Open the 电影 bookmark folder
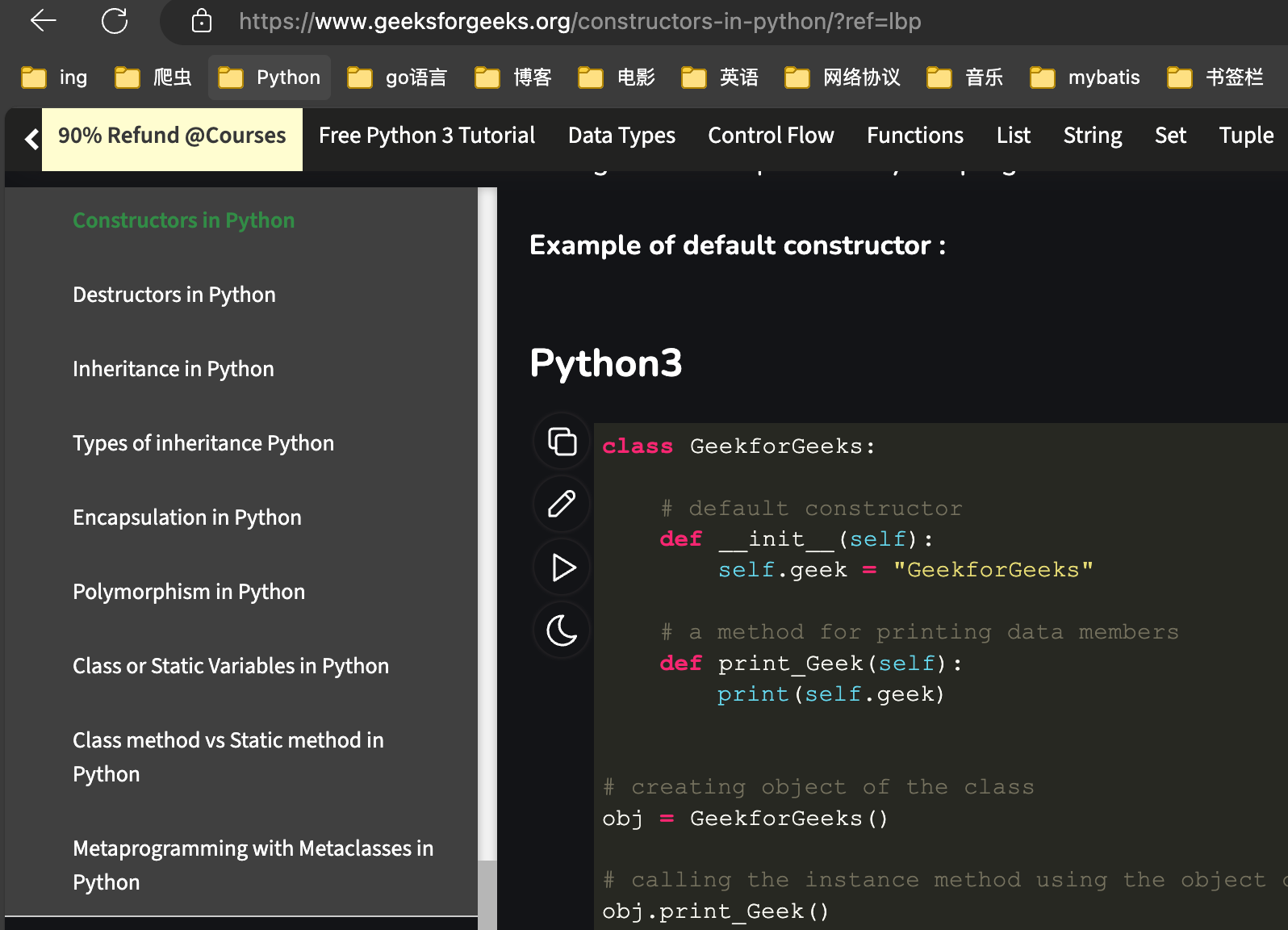The height and width of the screenshot is (930, 1288). pyautogui.click(x=617, y=77)
